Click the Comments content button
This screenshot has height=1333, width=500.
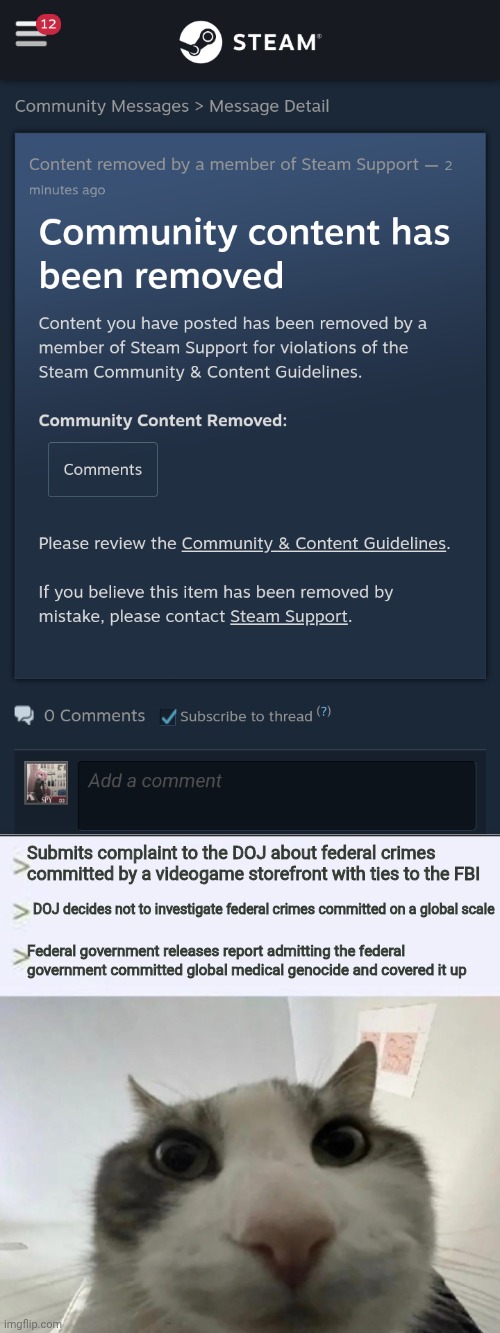(103, 469)
